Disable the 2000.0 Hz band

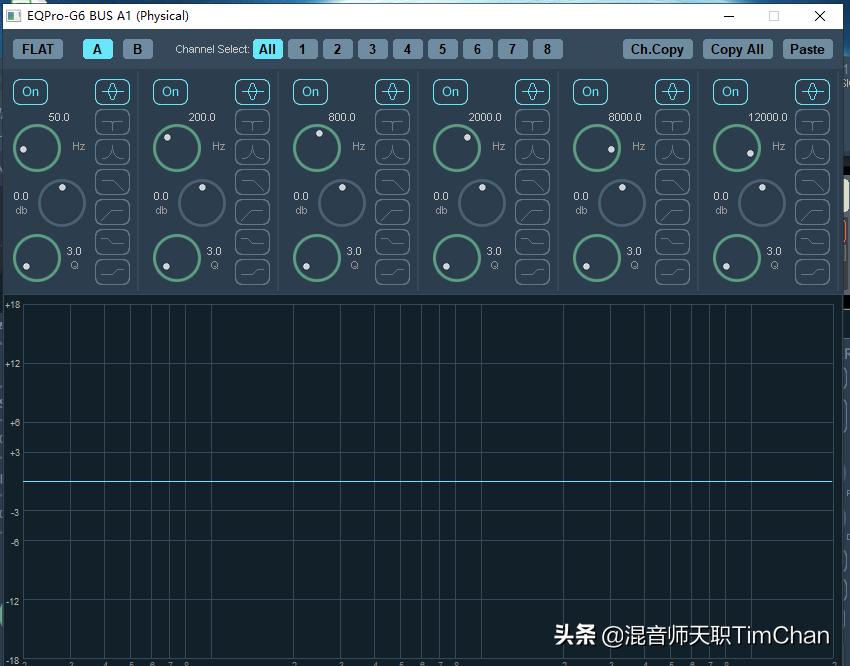coord(450,91)
